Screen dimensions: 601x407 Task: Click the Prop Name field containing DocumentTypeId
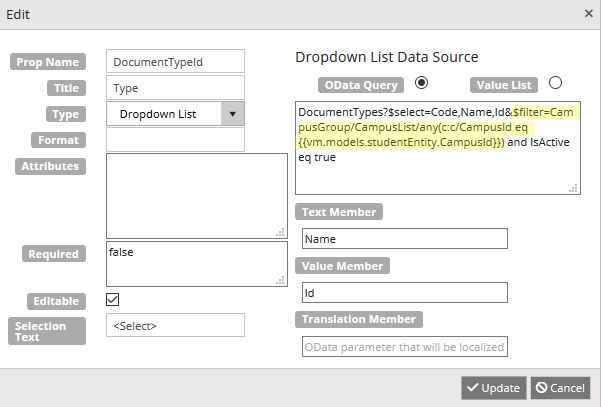point(175,61)
